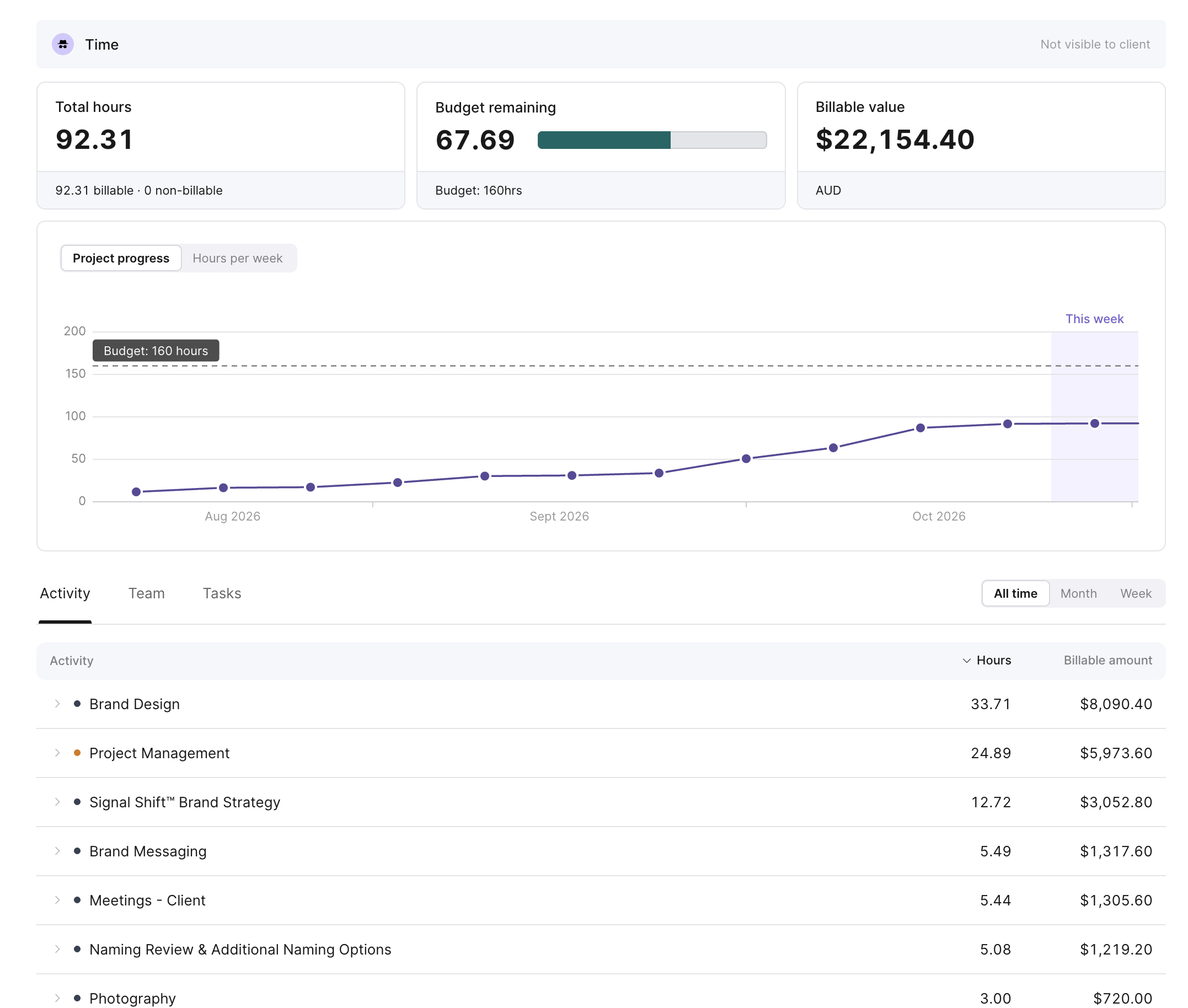Open the Activity tab
Viewport: 1188px width, 1008px height.
65,593
